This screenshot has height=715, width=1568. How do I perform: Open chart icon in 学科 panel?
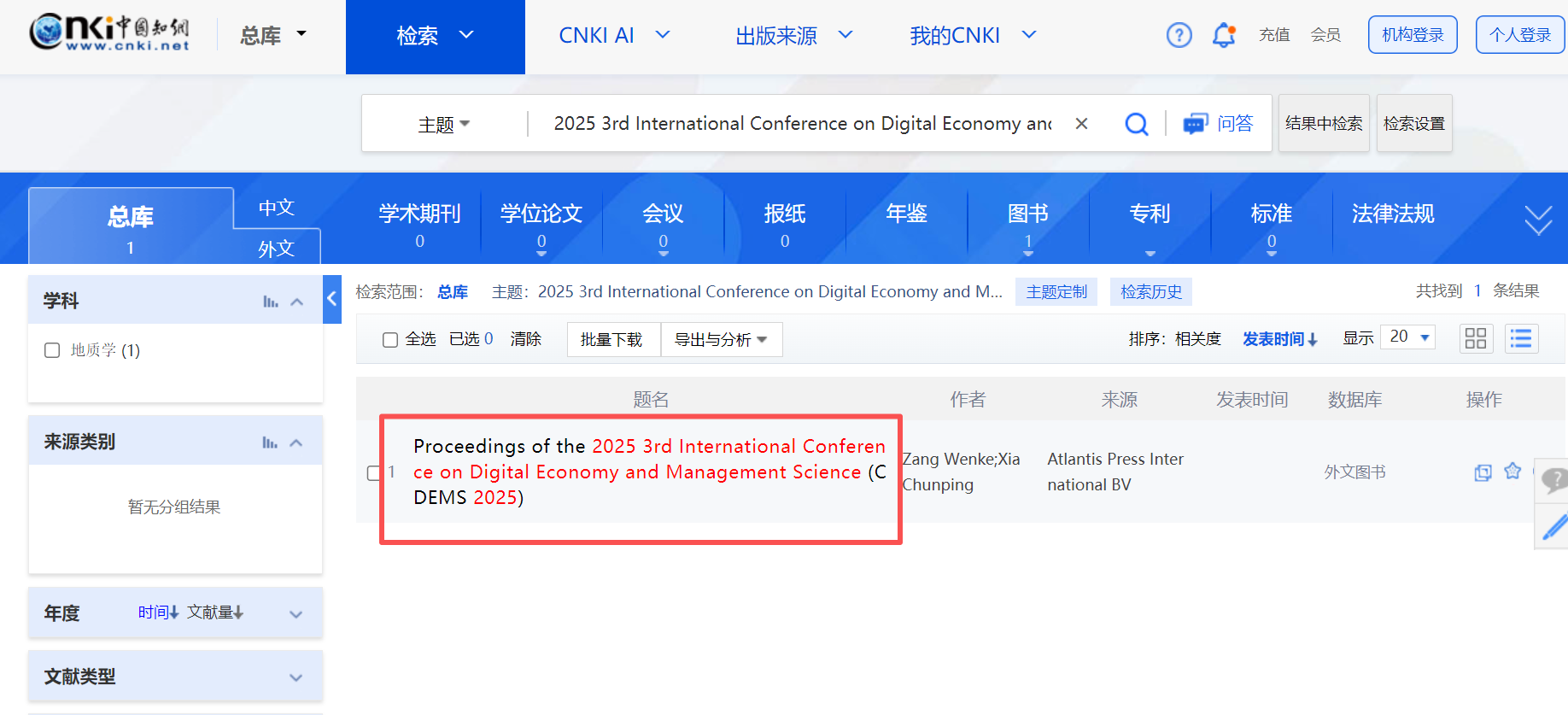[x=270, y=302]
